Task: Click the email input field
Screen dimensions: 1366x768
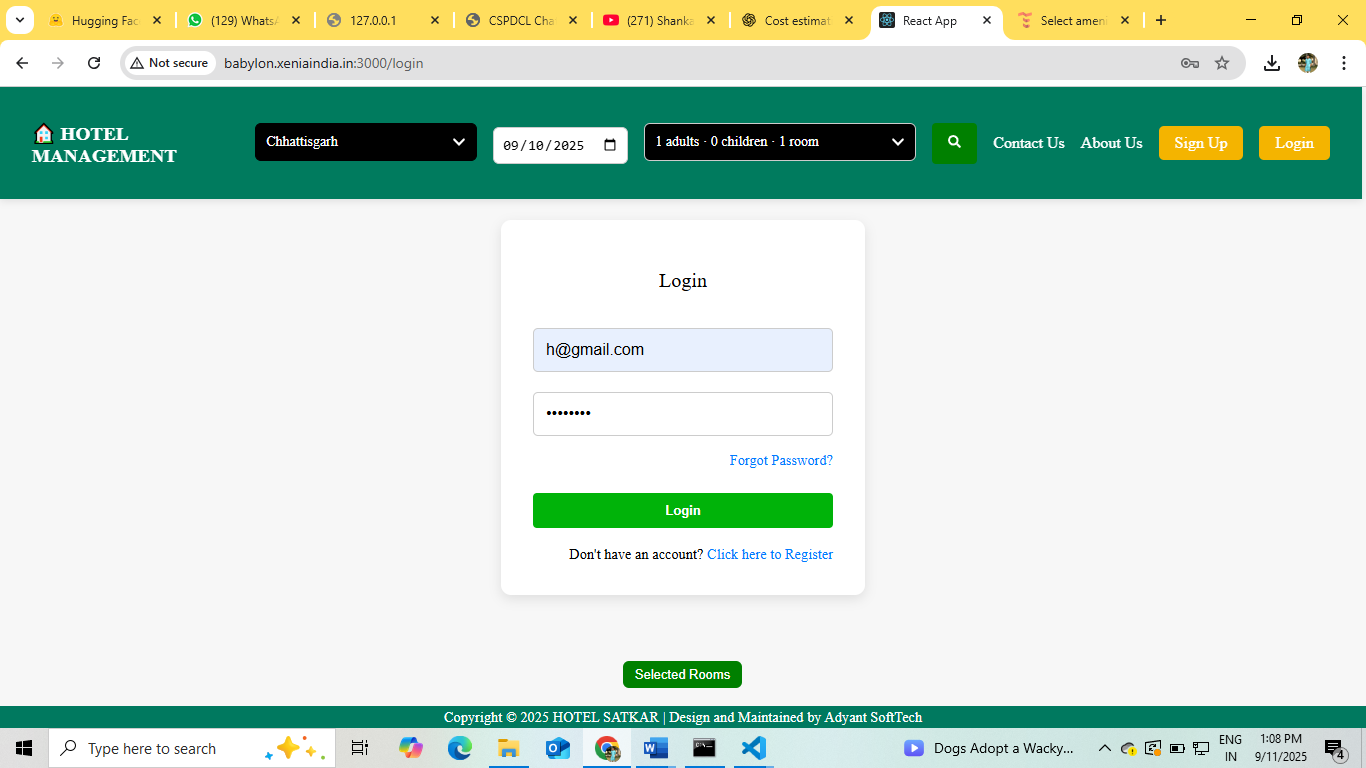Action: pos(682,350)
